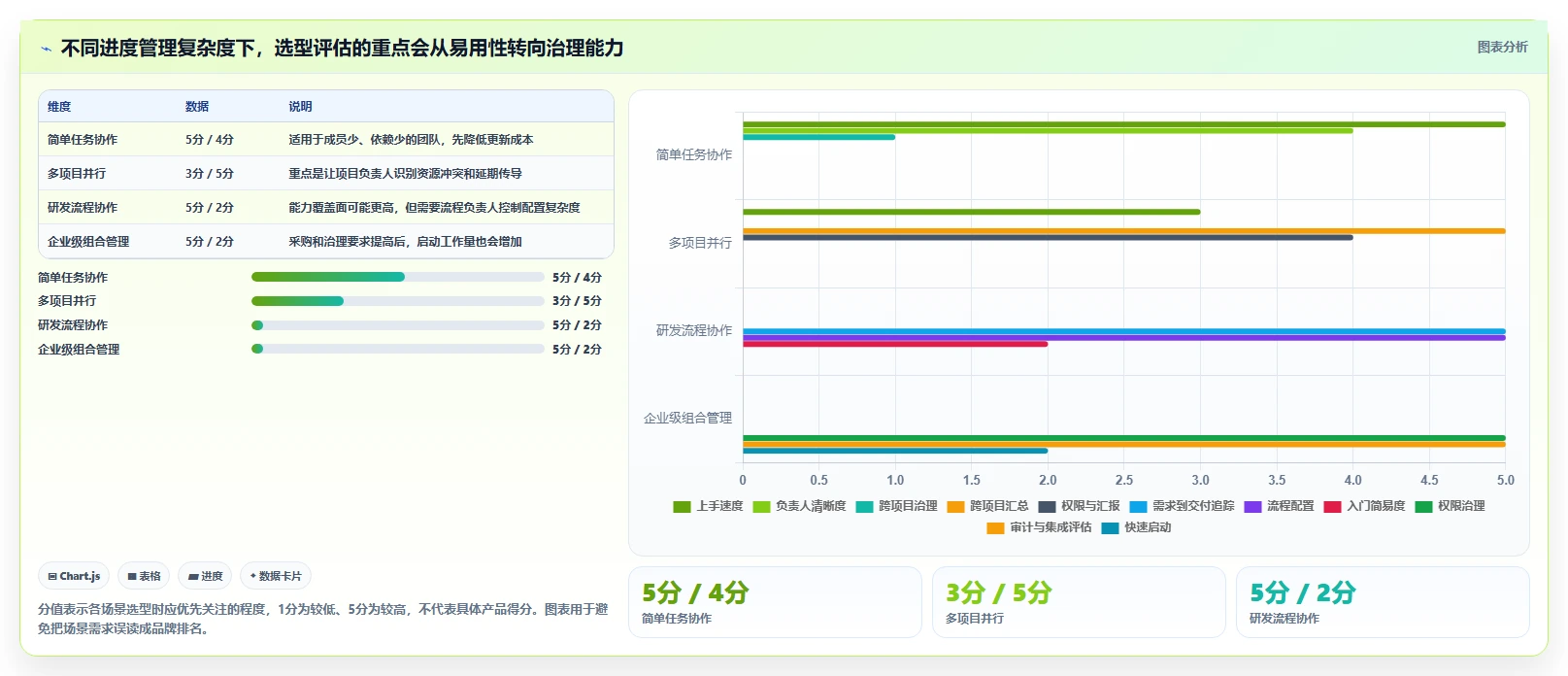Click the dark gray bar in 多项目并行 group

coord(1048,238)
